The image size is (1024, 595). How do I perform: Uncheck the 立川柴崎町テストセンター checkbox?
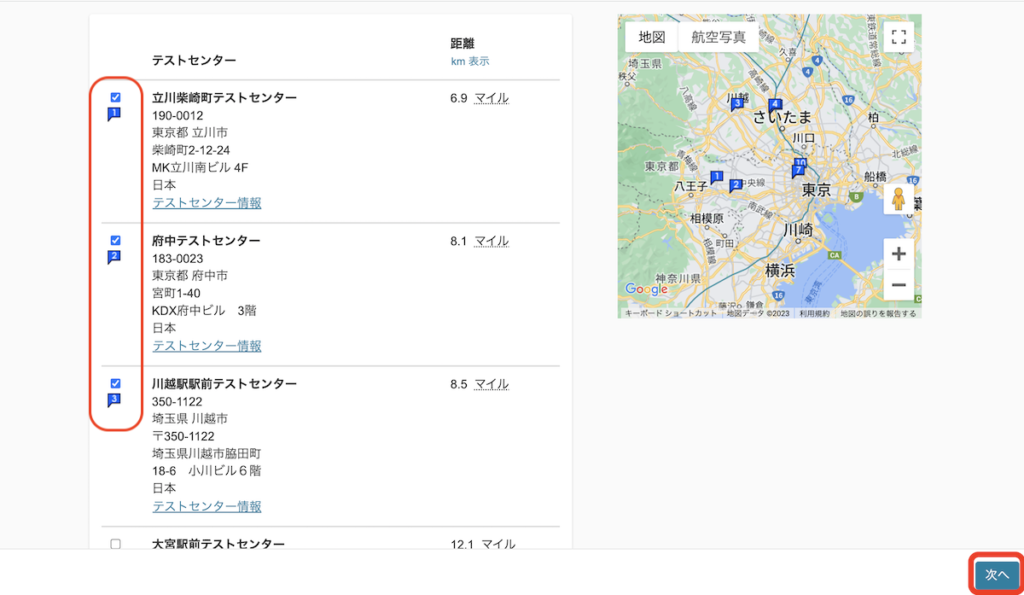(115, 98)
